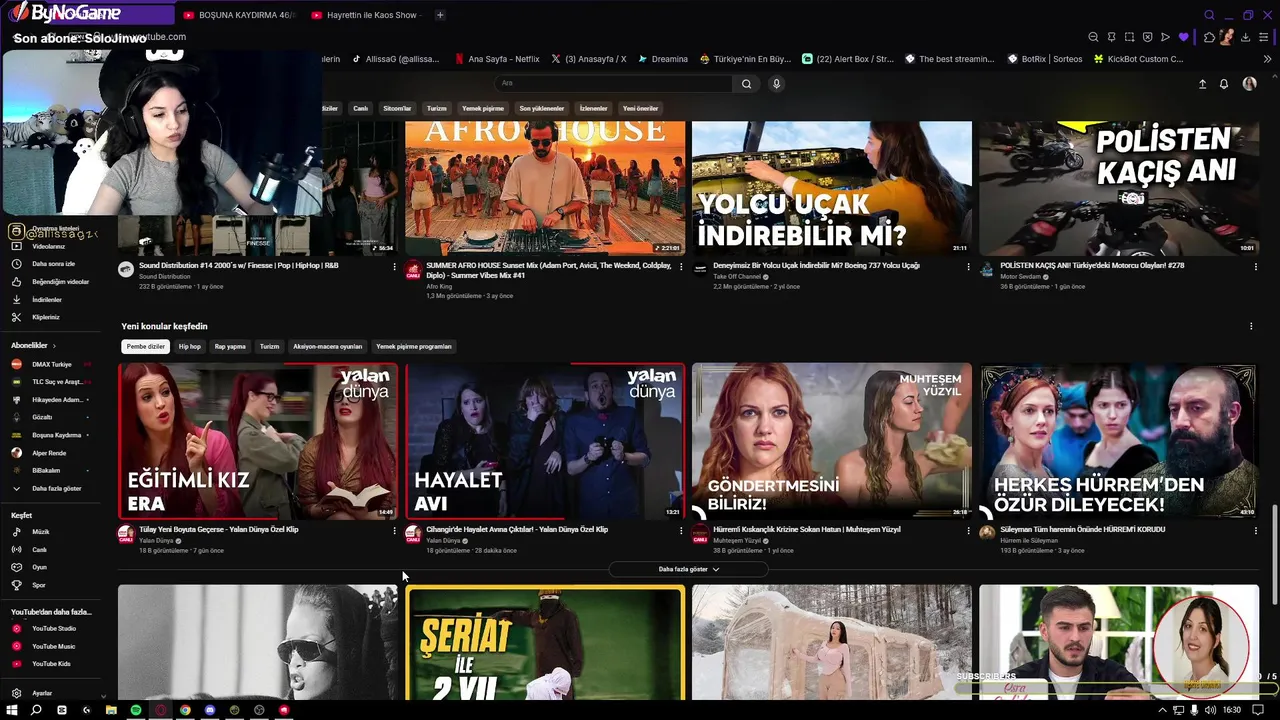Open options menu for Polisten Kaçış Anı video
The width and height of the screenshot is (1280, 720).
1255,267
